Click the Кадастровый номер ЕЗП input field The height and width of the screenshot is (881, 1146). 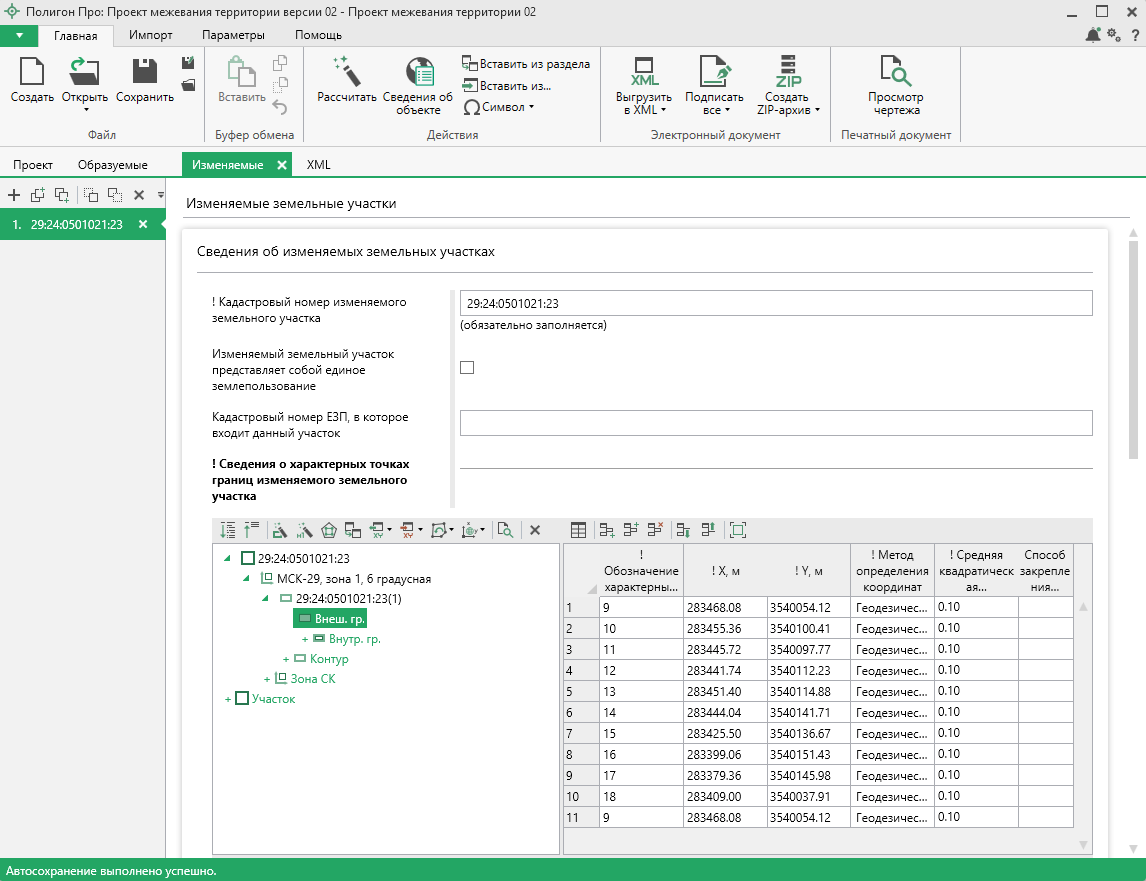(775, 424)
